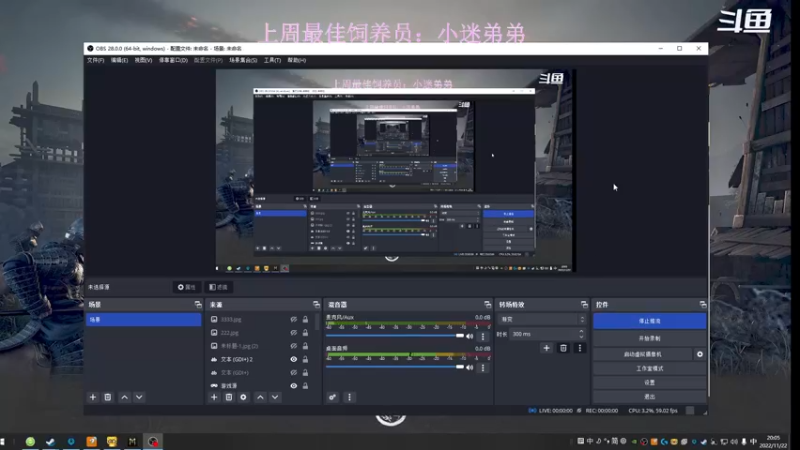Viewport: 800px width, 450px height.
Task: Click the 退出 exit button
Action: [x=649, y=397]
